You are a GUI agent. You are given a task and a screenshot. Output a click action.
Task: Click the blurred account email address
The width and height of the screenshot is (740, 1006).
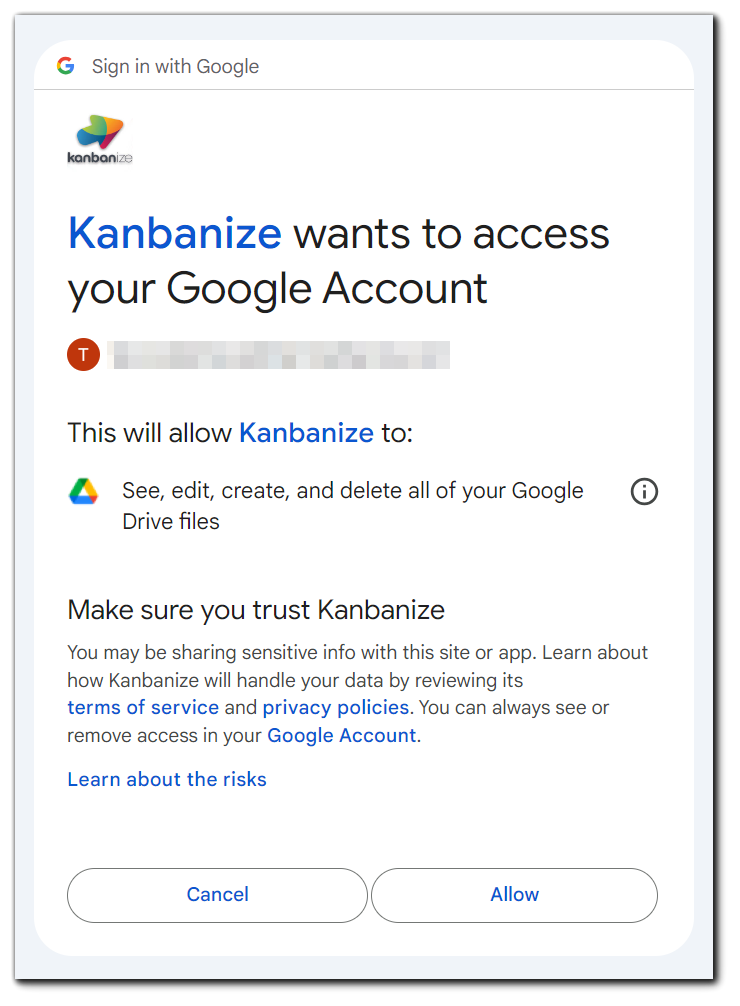pos(280,354)
